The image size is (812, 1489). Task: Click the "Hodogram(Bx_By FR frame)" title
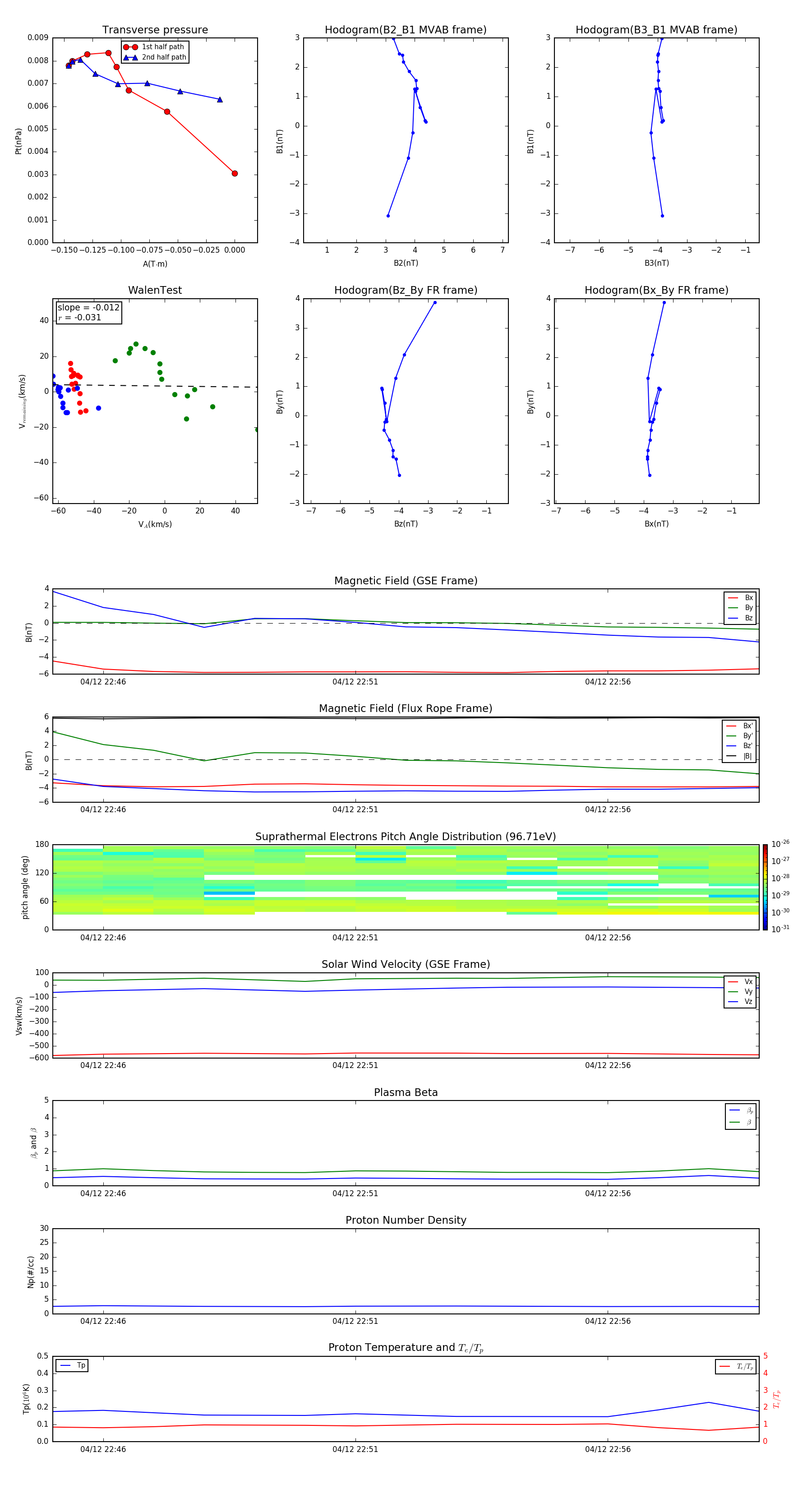pos(656,290)
